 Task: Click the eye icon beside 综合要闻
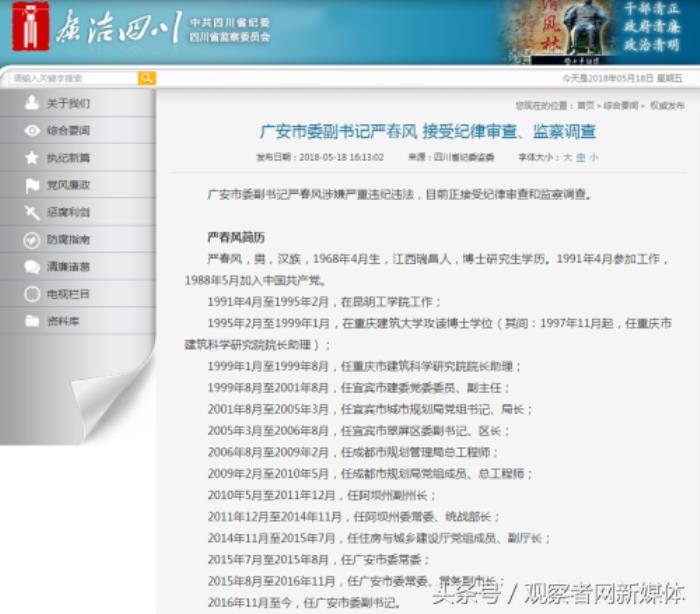point(32,130)
